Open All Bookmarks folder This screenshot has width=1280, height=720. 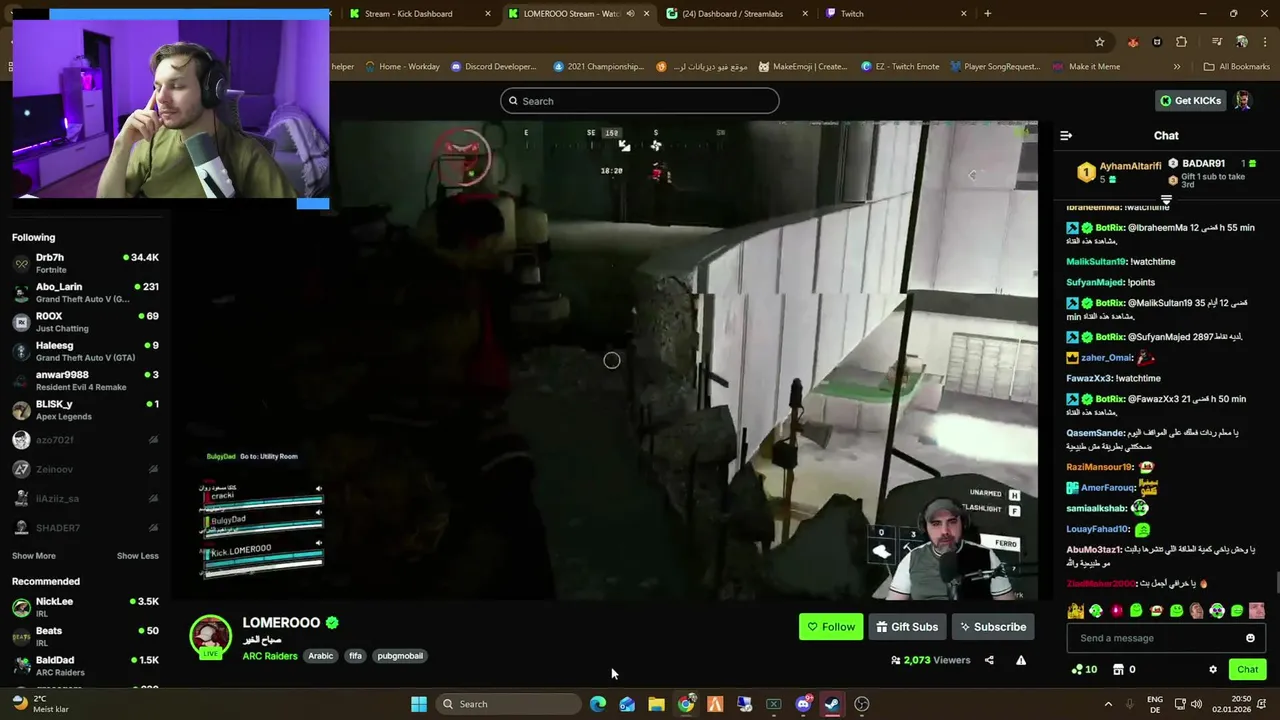point(1237,67)
